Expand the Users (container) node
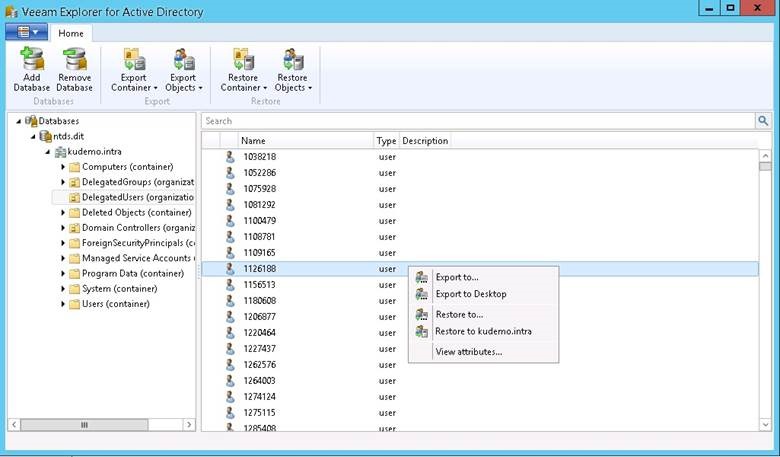The width and height of the screenshot is (780, 457). pos(63,304)
